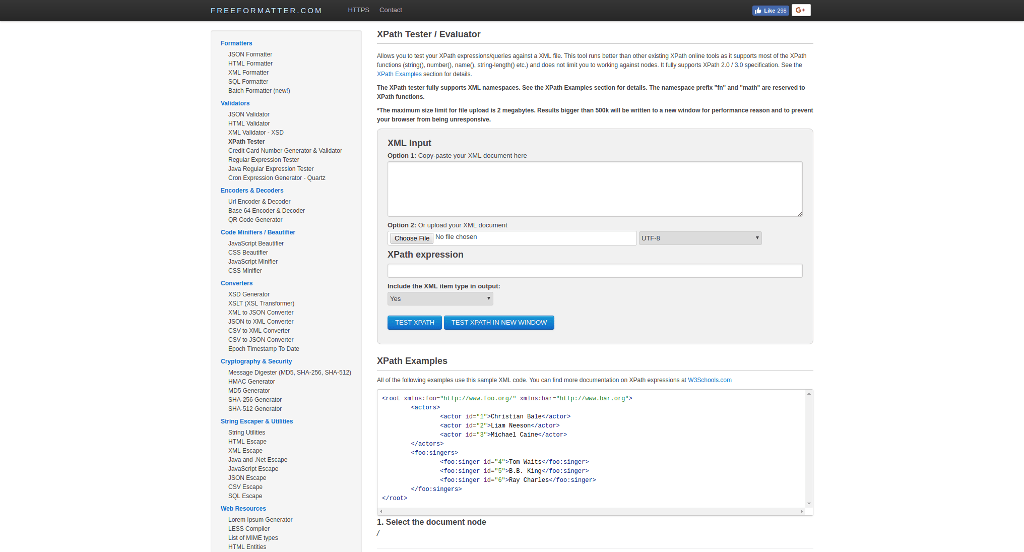Open the W3Schools.com link

[709, 380]
